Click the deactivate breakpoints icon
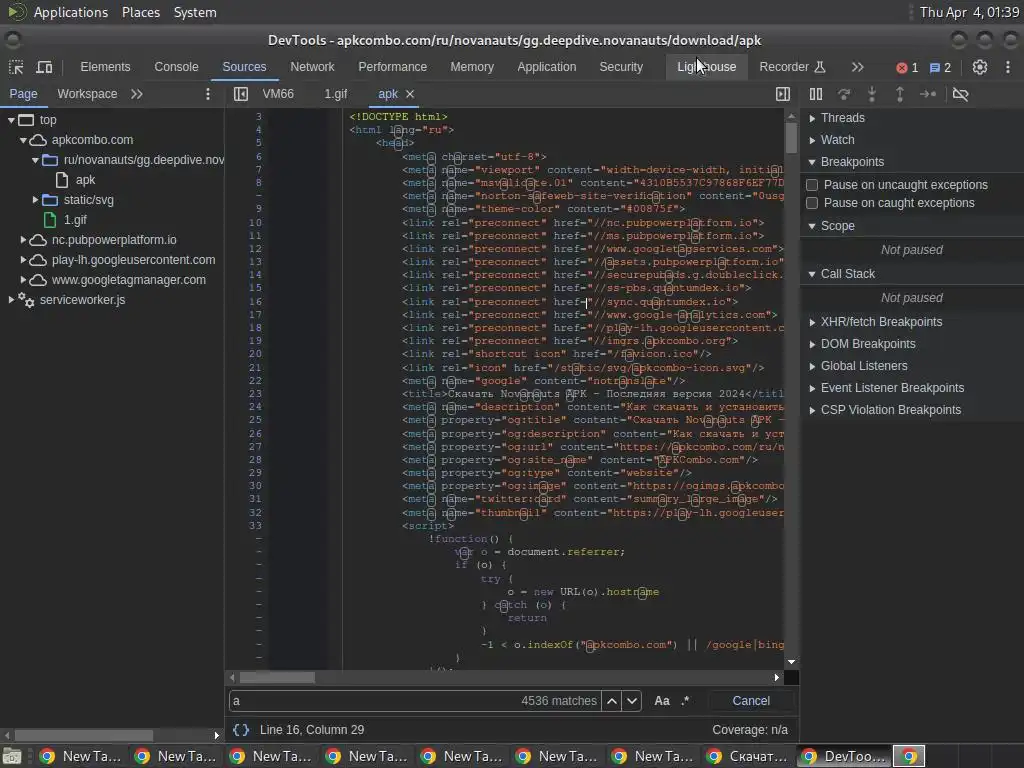Screen dimensions: 1024x768 [x=960, y=94]
